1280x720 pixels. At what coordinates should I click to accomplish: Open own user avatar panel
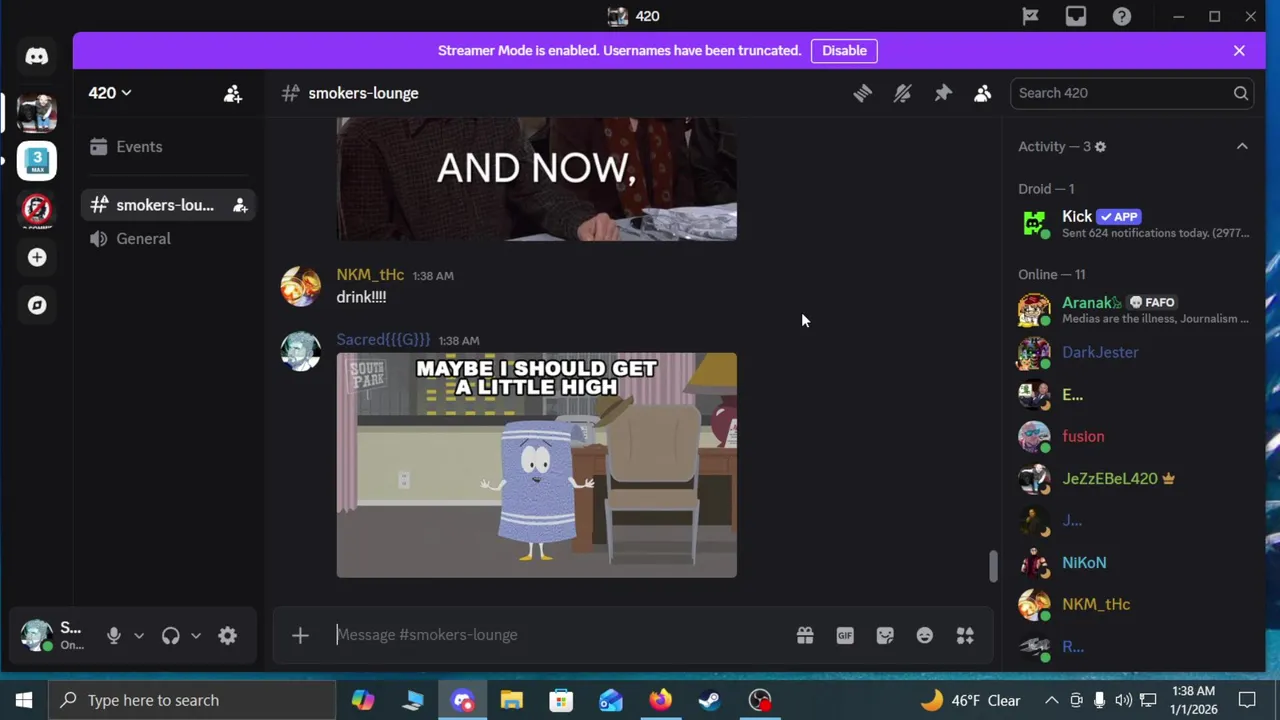click(37, 635)
